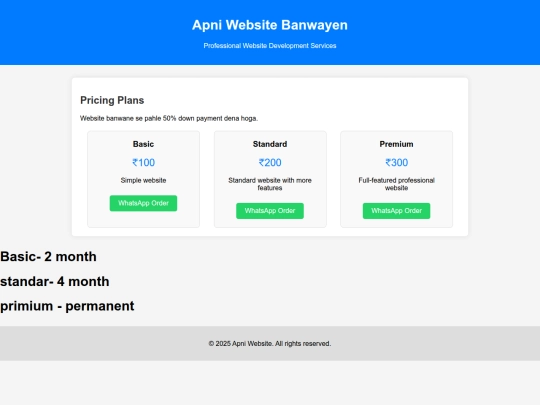
Task: Click the 2025 copyright footer text
Action: pos(270,344)
